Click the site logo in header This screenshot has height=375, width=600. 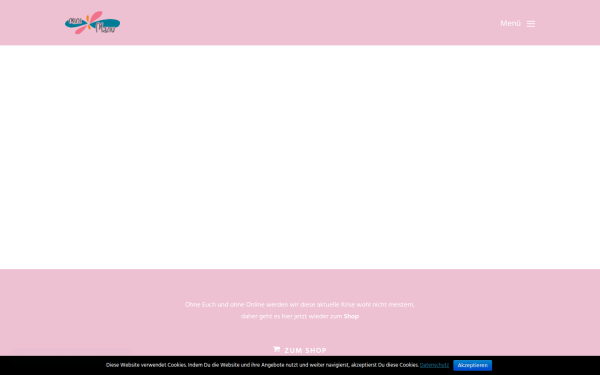point(92,23)
